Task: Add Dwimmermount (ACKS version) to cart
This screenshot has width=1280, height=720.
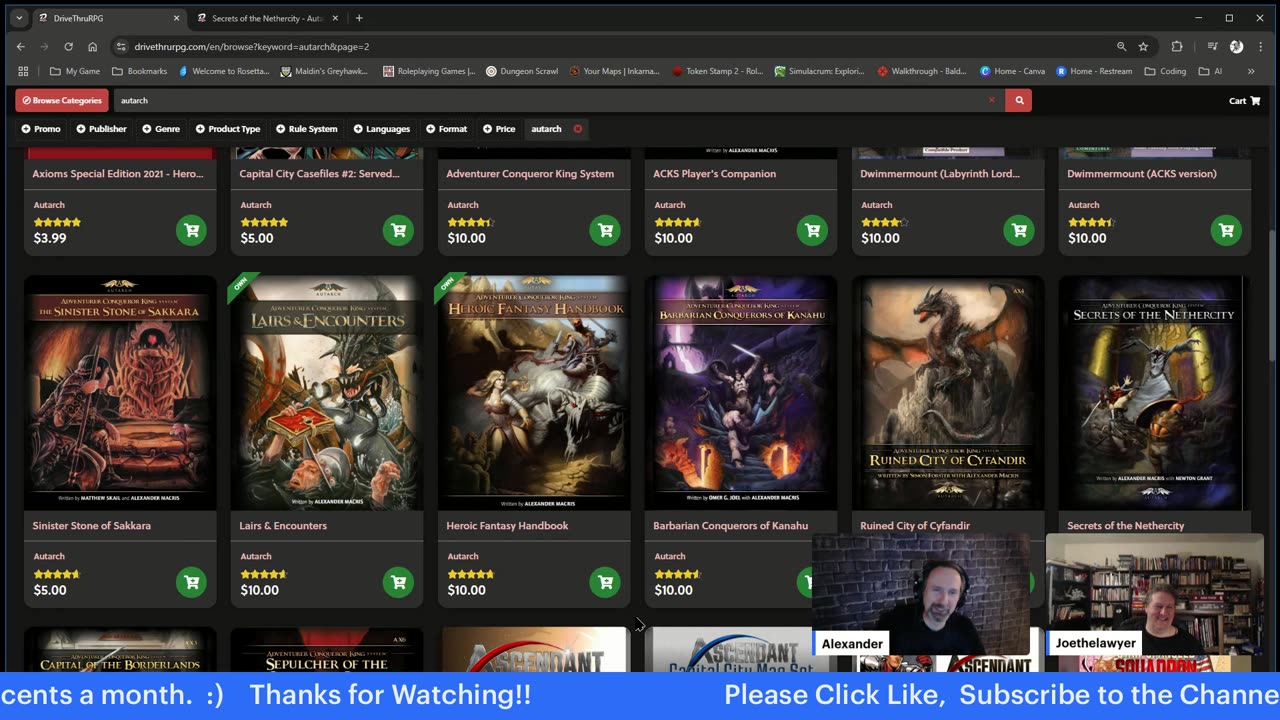Action: 1226,230
